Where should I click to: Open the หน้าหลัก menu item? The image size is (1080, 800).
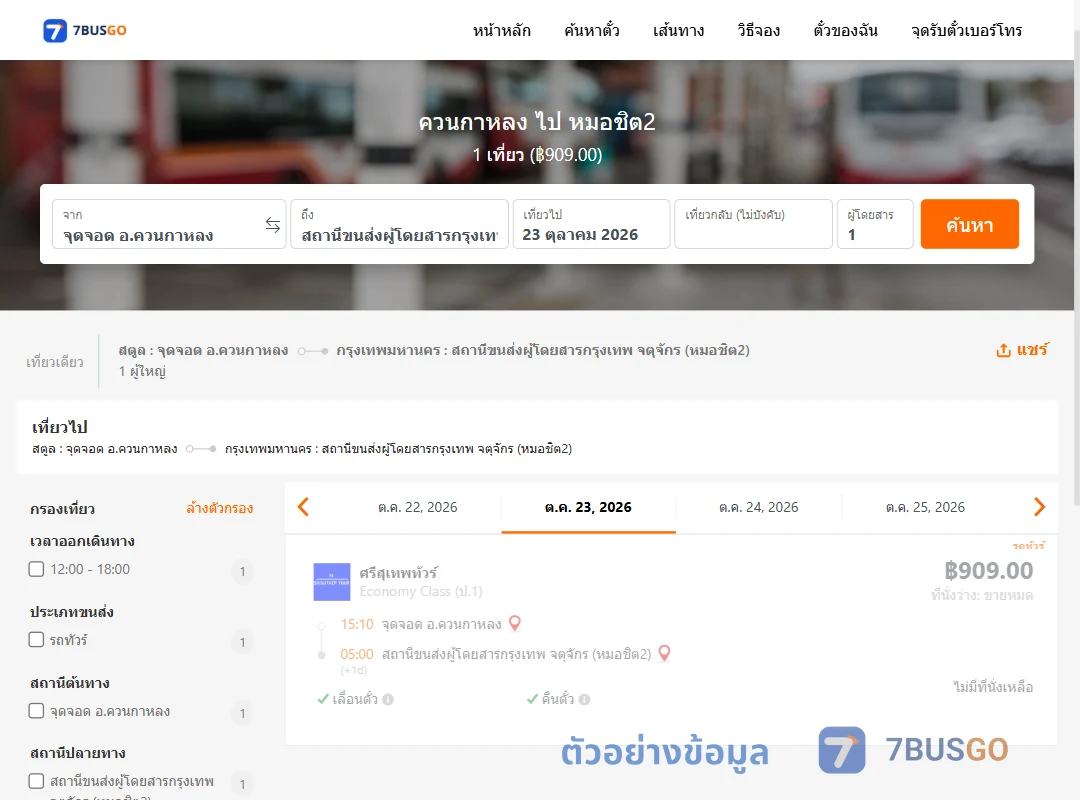[501, 30]
